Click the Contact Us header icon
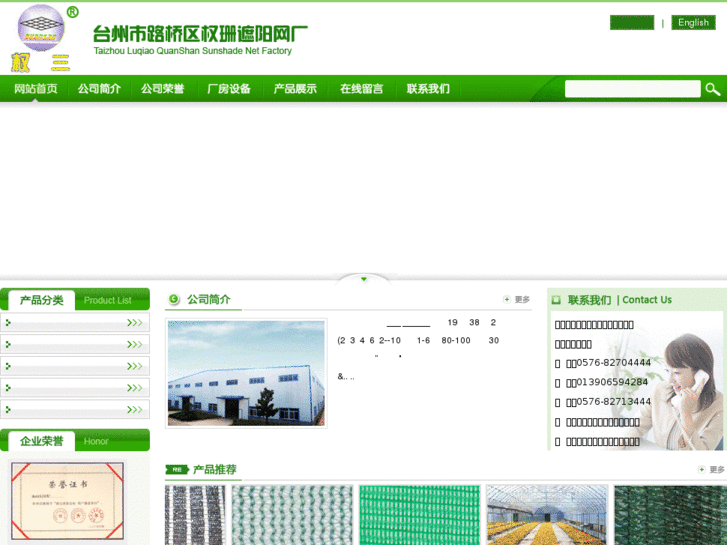This screenshot has height=545, width=727. coord(556,300)
